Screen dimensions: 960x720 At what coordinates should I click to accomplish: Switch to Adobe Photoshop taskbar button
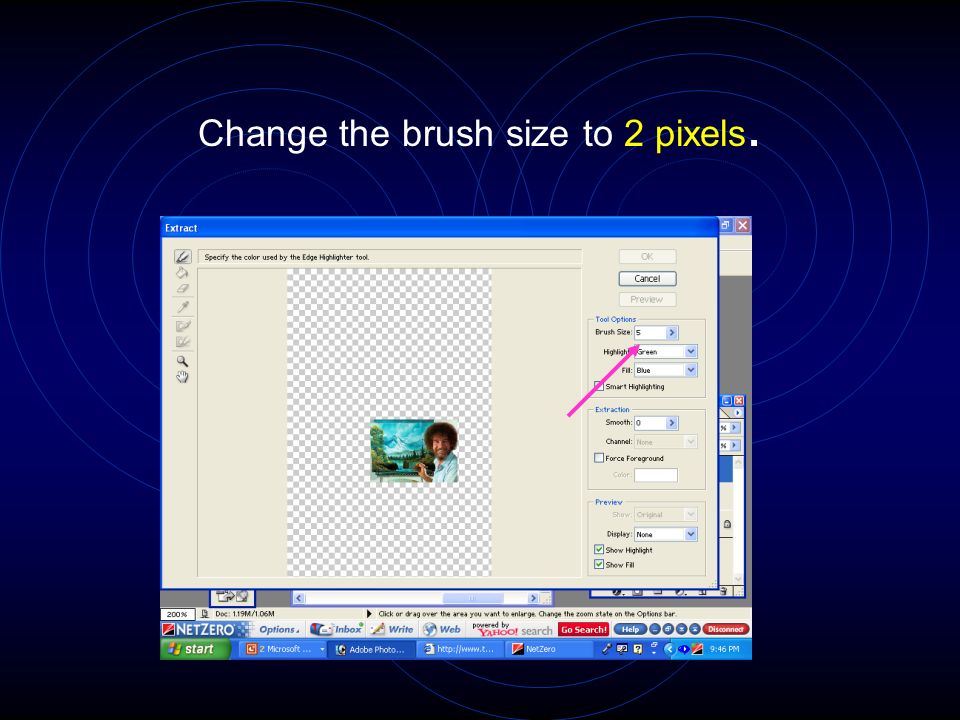coord(372,649)
